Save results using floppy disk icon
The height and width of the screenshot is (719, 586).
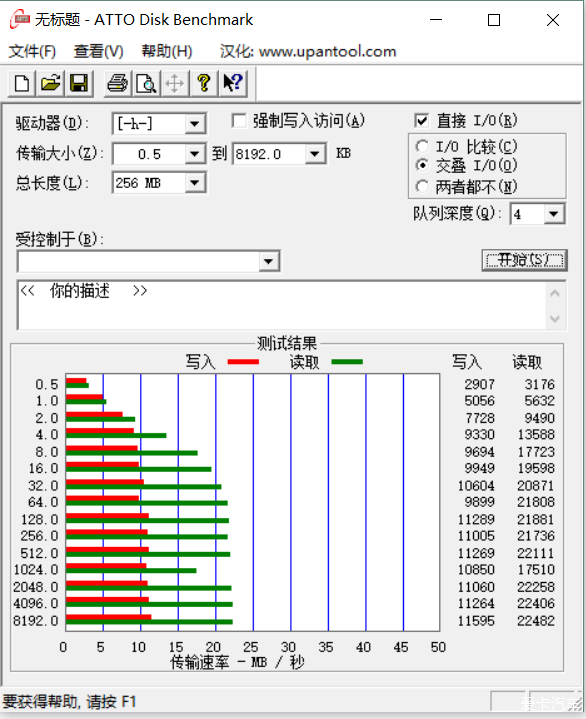(x=79, y=83)
